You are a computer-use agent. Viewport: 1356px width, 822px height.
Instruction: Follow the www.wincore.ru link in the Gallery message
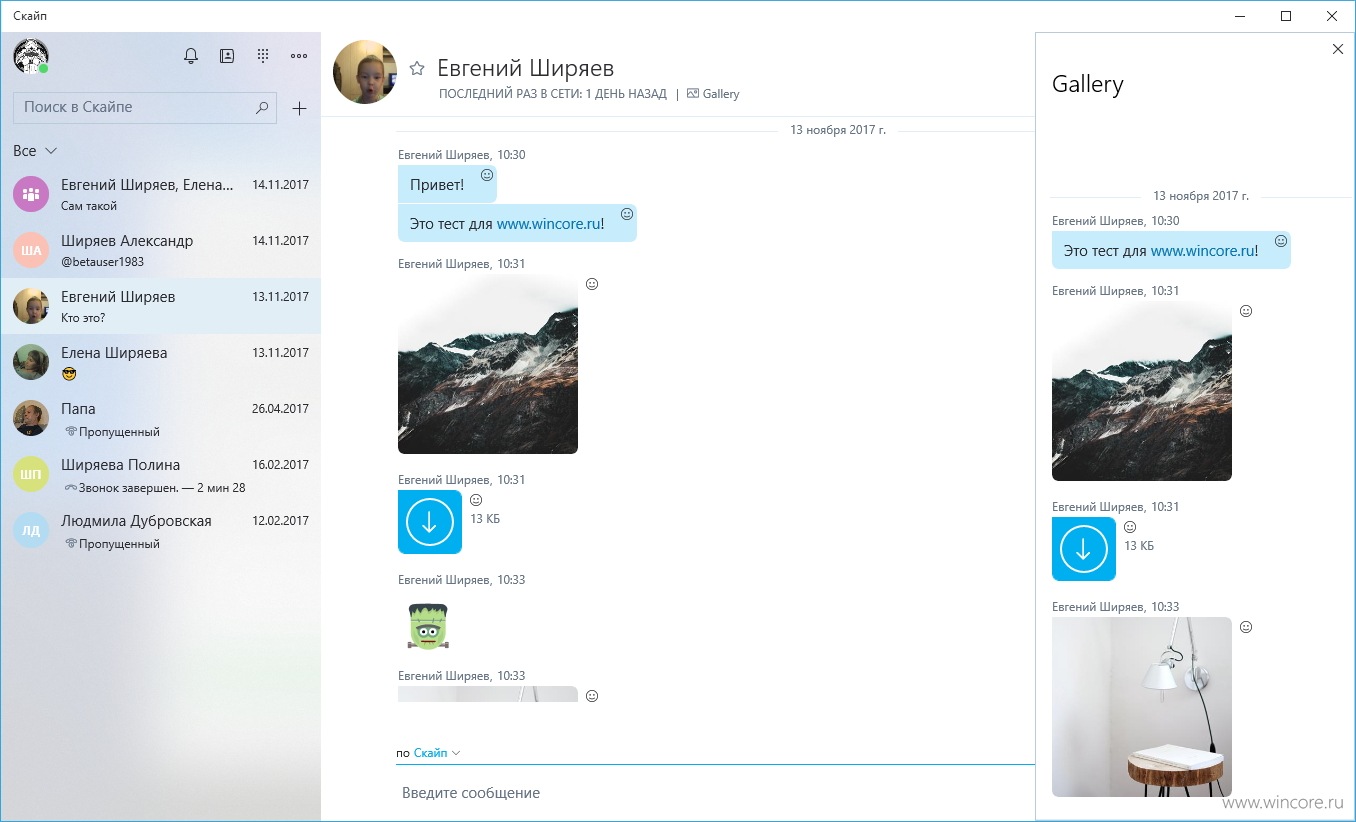pos(1202,251)
